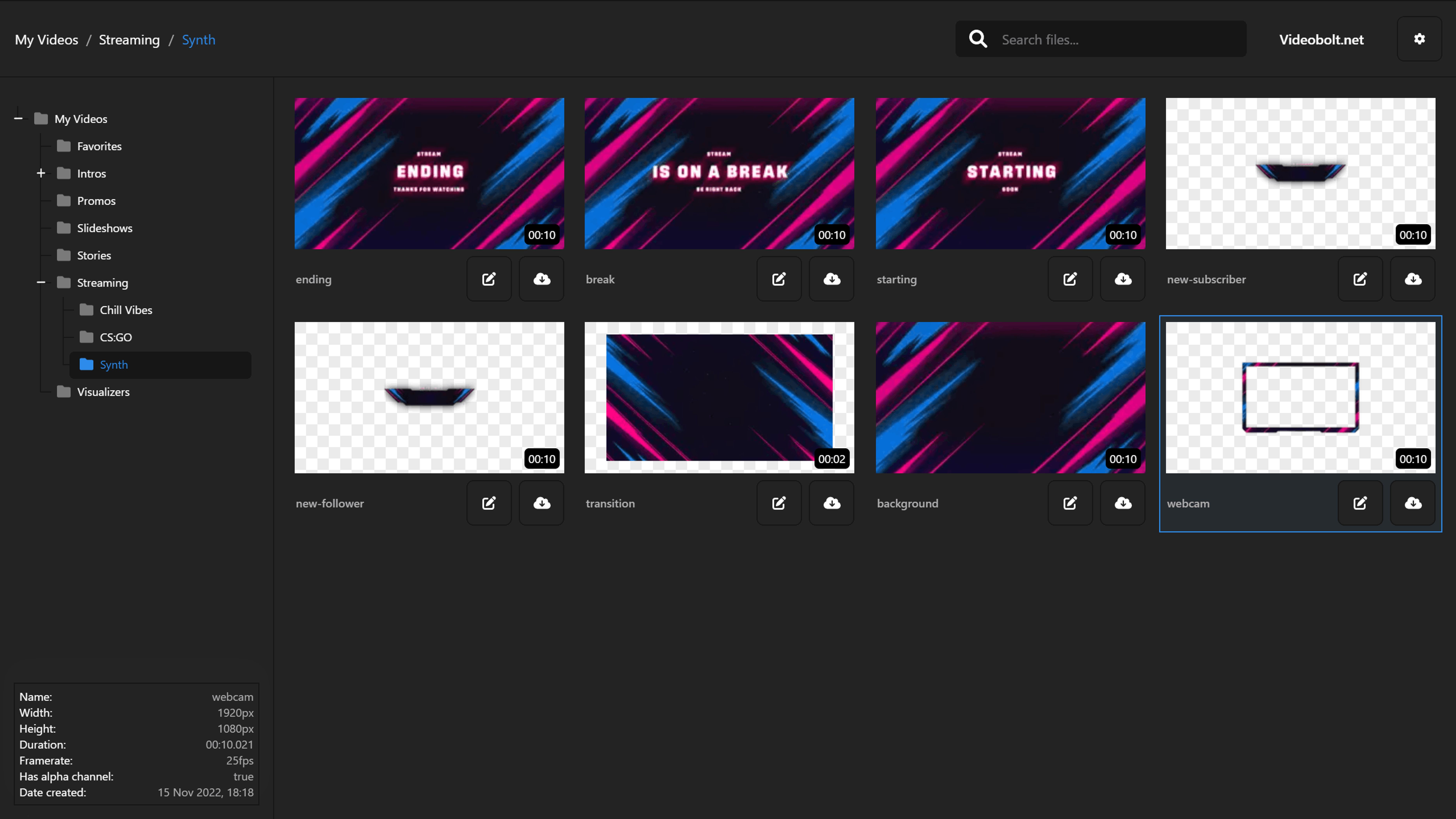
Task: Click the search magnifier icon
Action: tap(978, 39)
